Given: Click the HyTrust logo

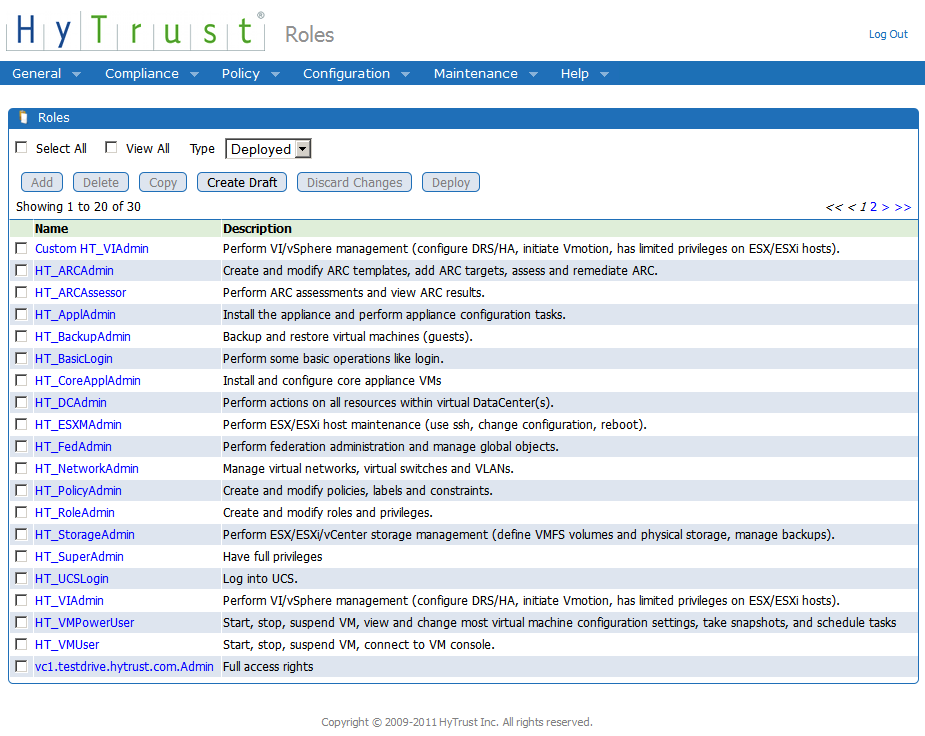Looking at the screenshot, I should [135, 31].
